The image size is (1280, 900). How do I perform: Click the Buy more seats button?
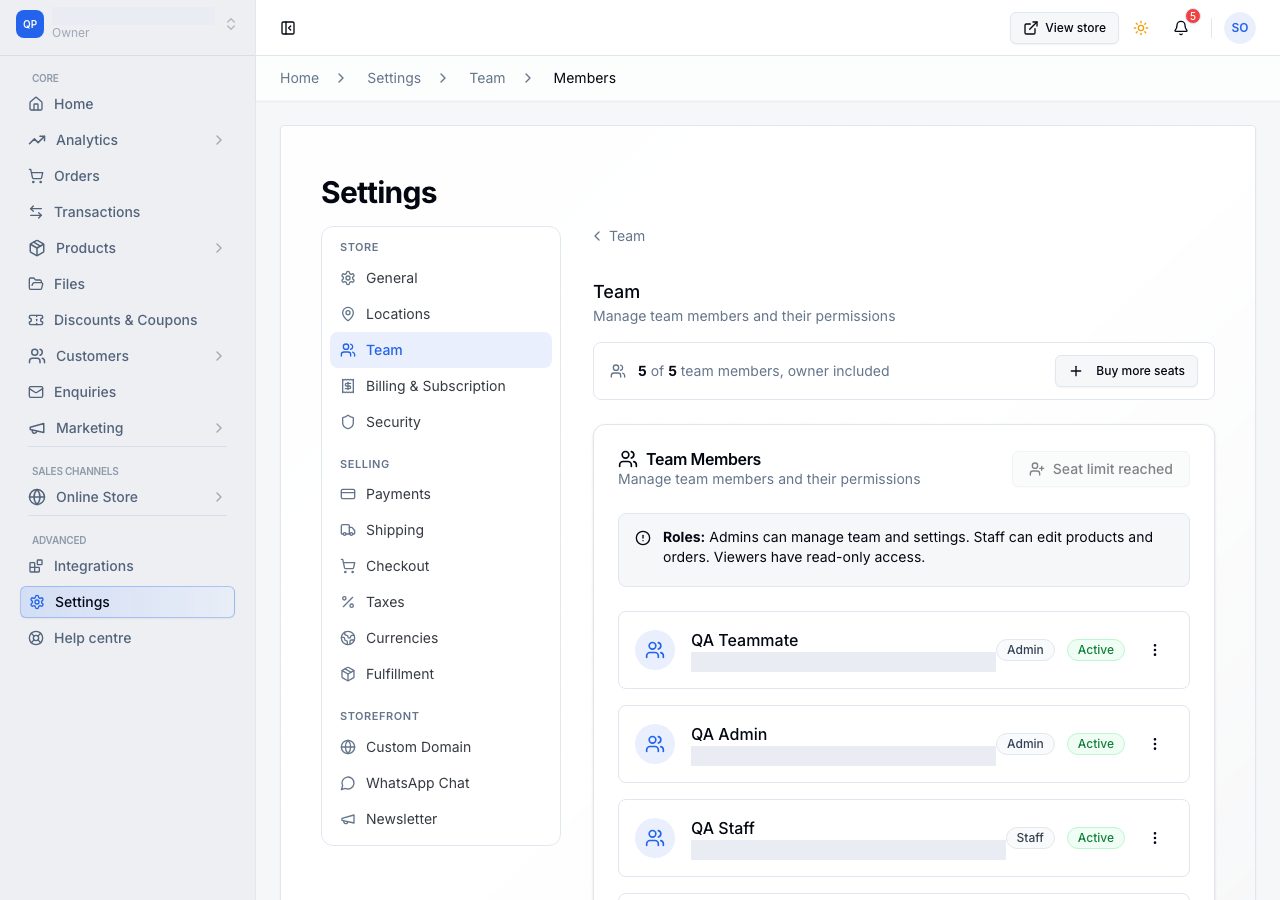point(1126,371)
